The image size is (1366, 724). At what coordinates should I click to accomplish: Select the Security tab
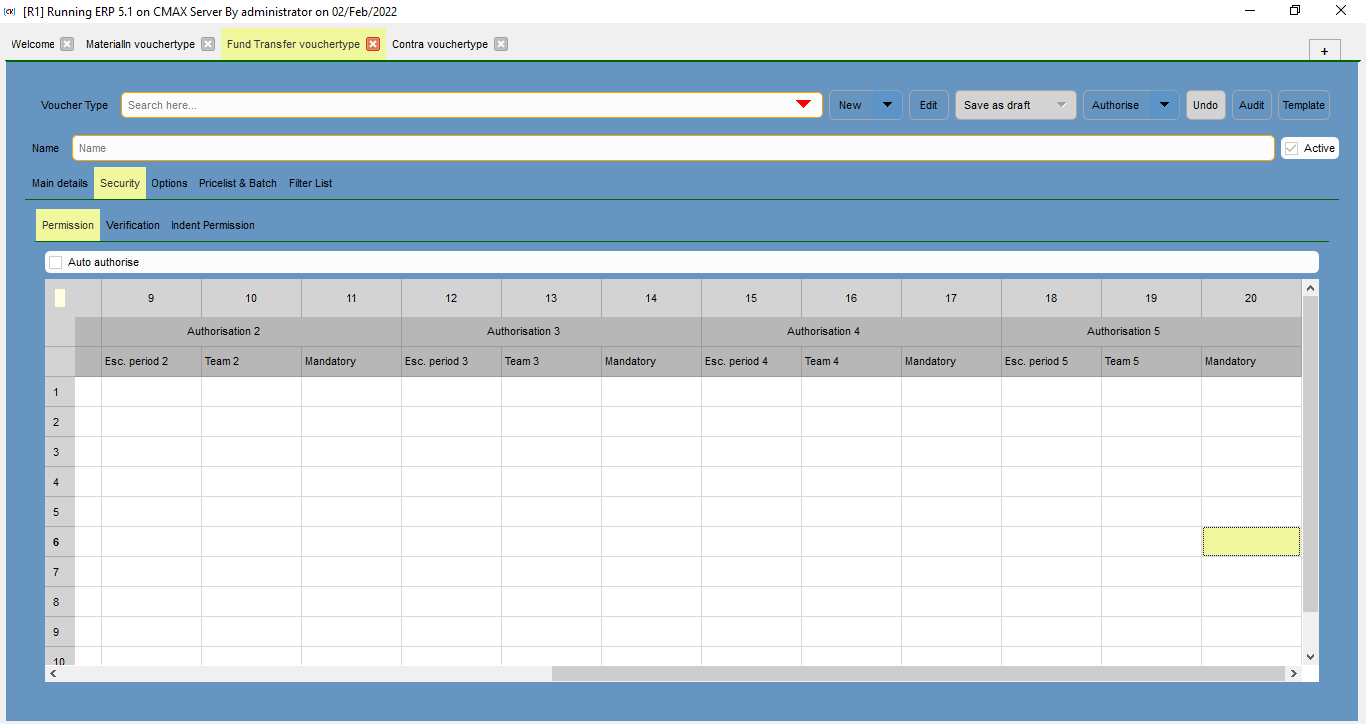pos(120,183)
